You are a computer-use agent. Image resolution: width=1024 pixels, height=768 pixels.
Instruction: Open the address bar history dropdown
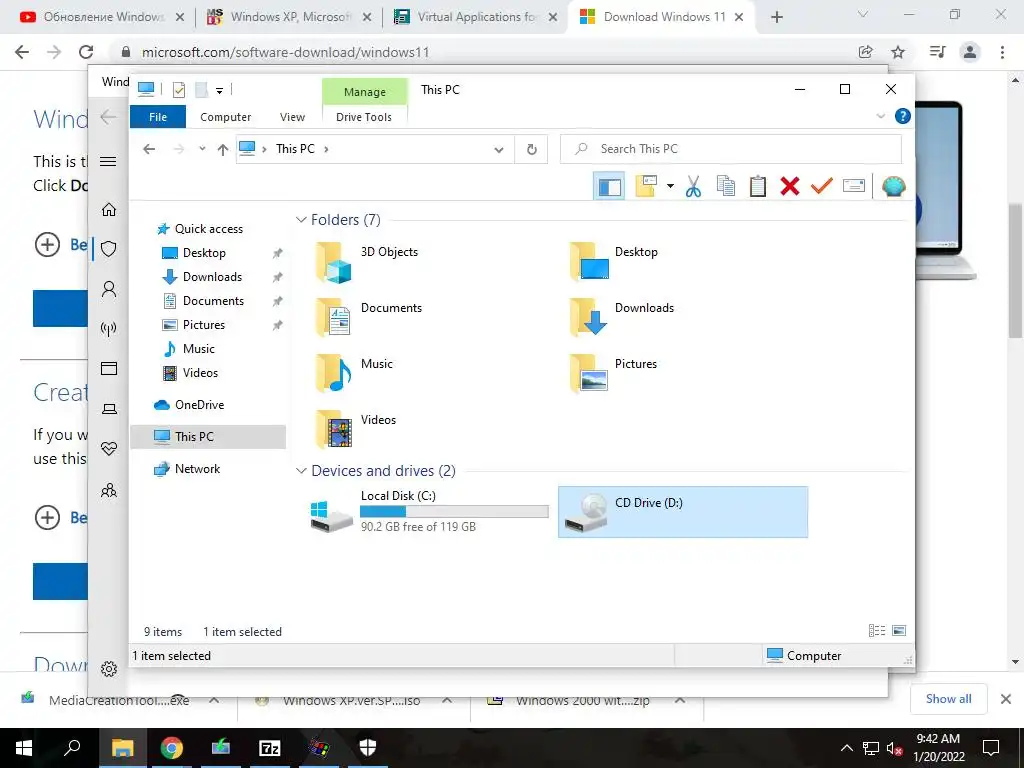[499, 150]
